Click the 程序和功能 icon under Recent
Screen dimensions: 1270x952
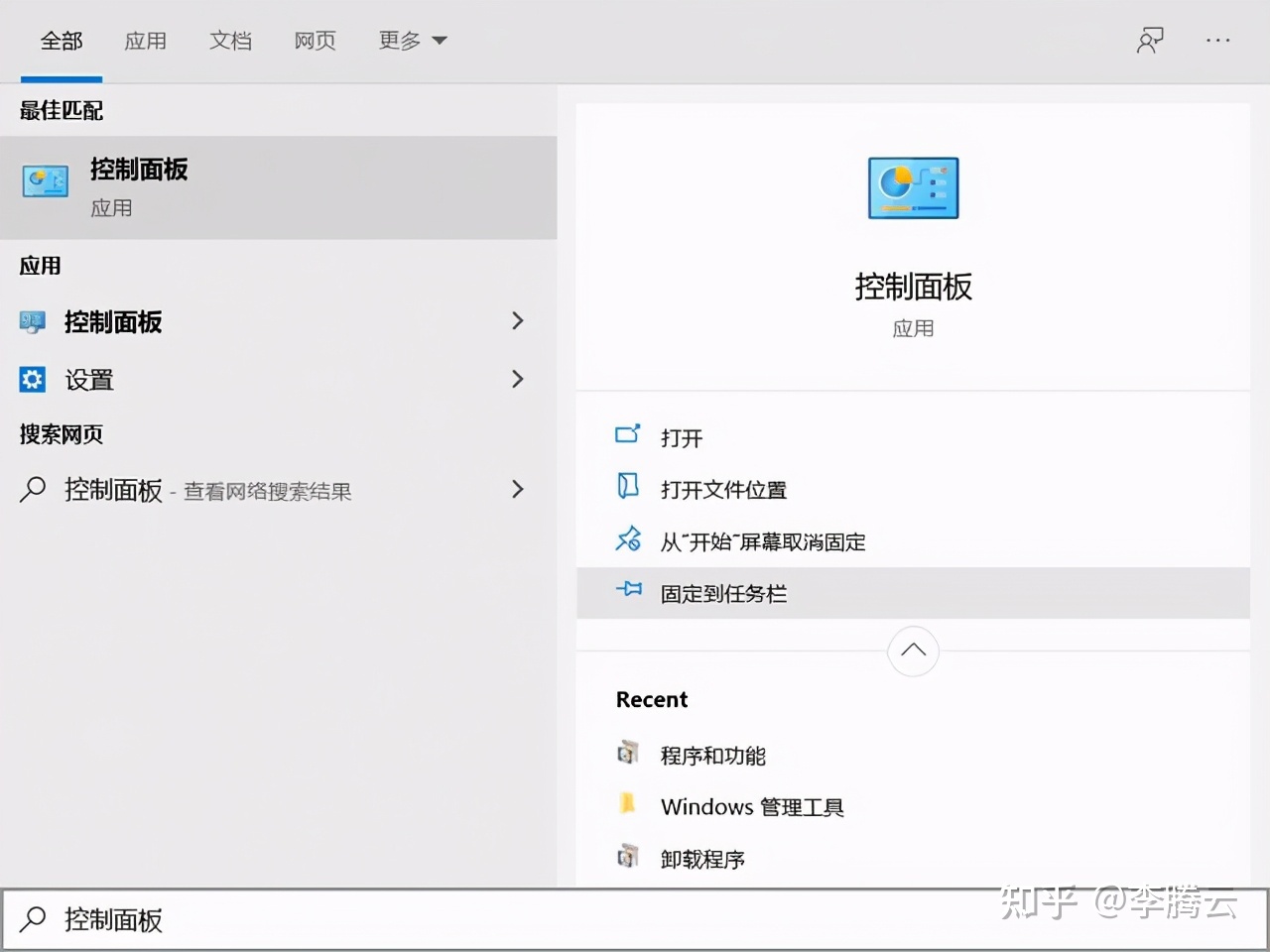(x=627, y=754)
